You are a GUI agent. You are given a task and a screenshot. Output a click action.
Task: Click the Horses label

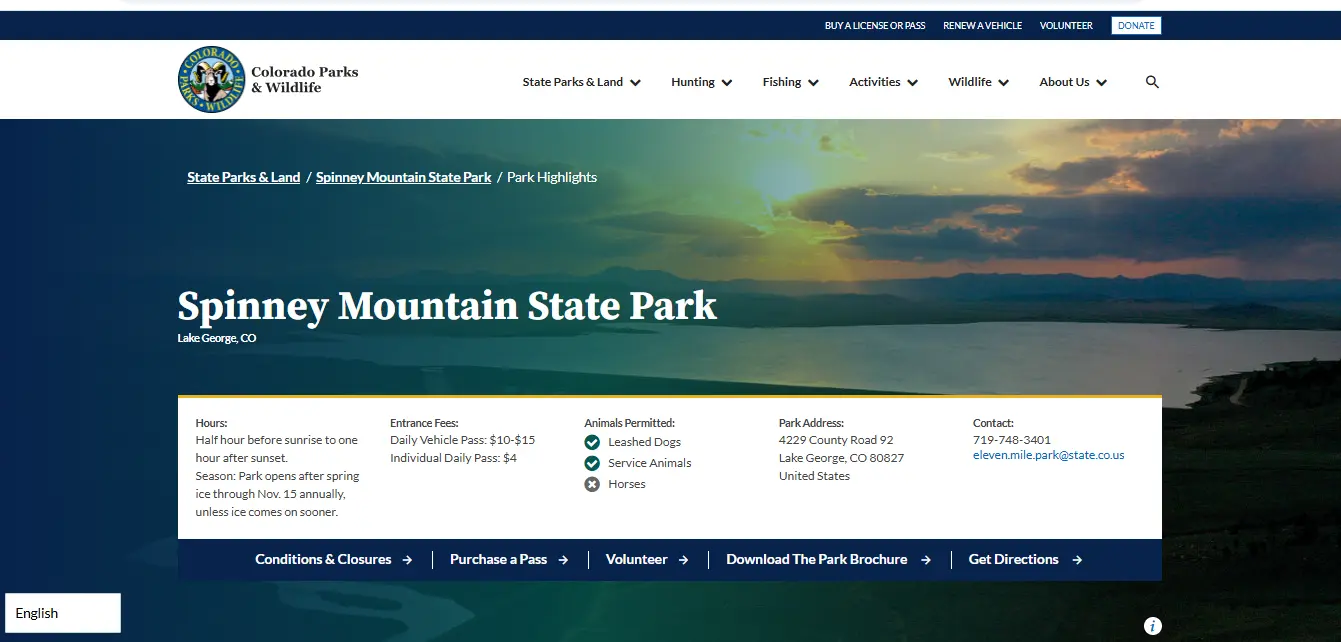click(627, 484)
